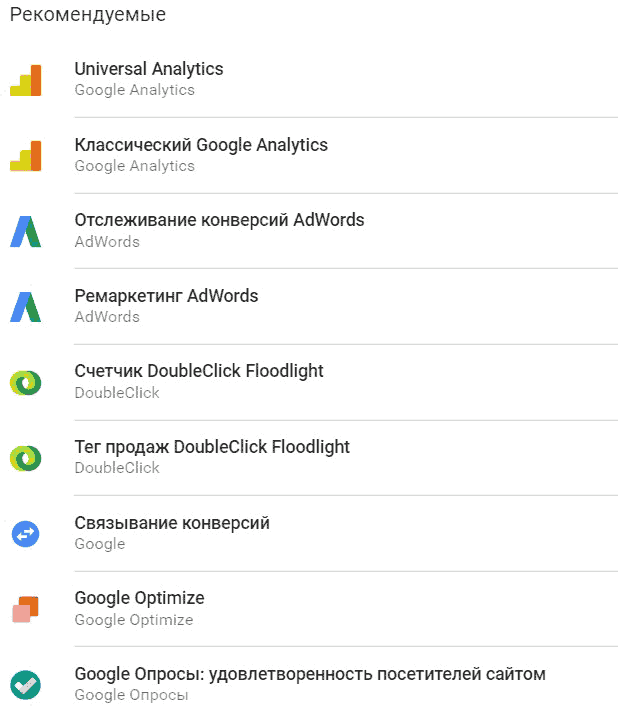
Task: Click the Классический Google Analytics icon
Action: 26,156
